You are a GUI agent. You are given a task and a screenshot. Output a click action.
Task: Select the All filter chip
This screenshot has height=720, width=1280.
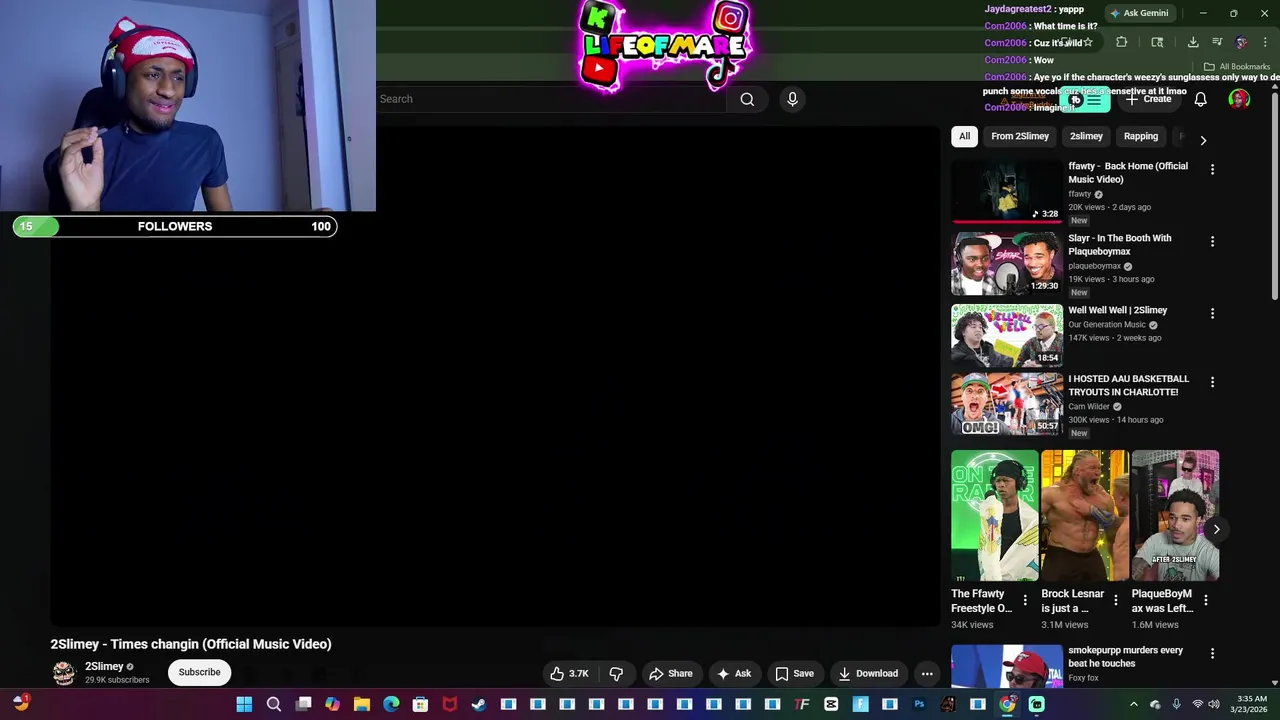[x=964, y=136]
